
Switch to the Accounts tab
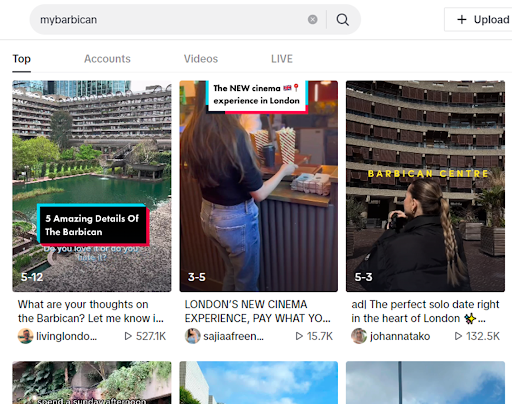107,59
